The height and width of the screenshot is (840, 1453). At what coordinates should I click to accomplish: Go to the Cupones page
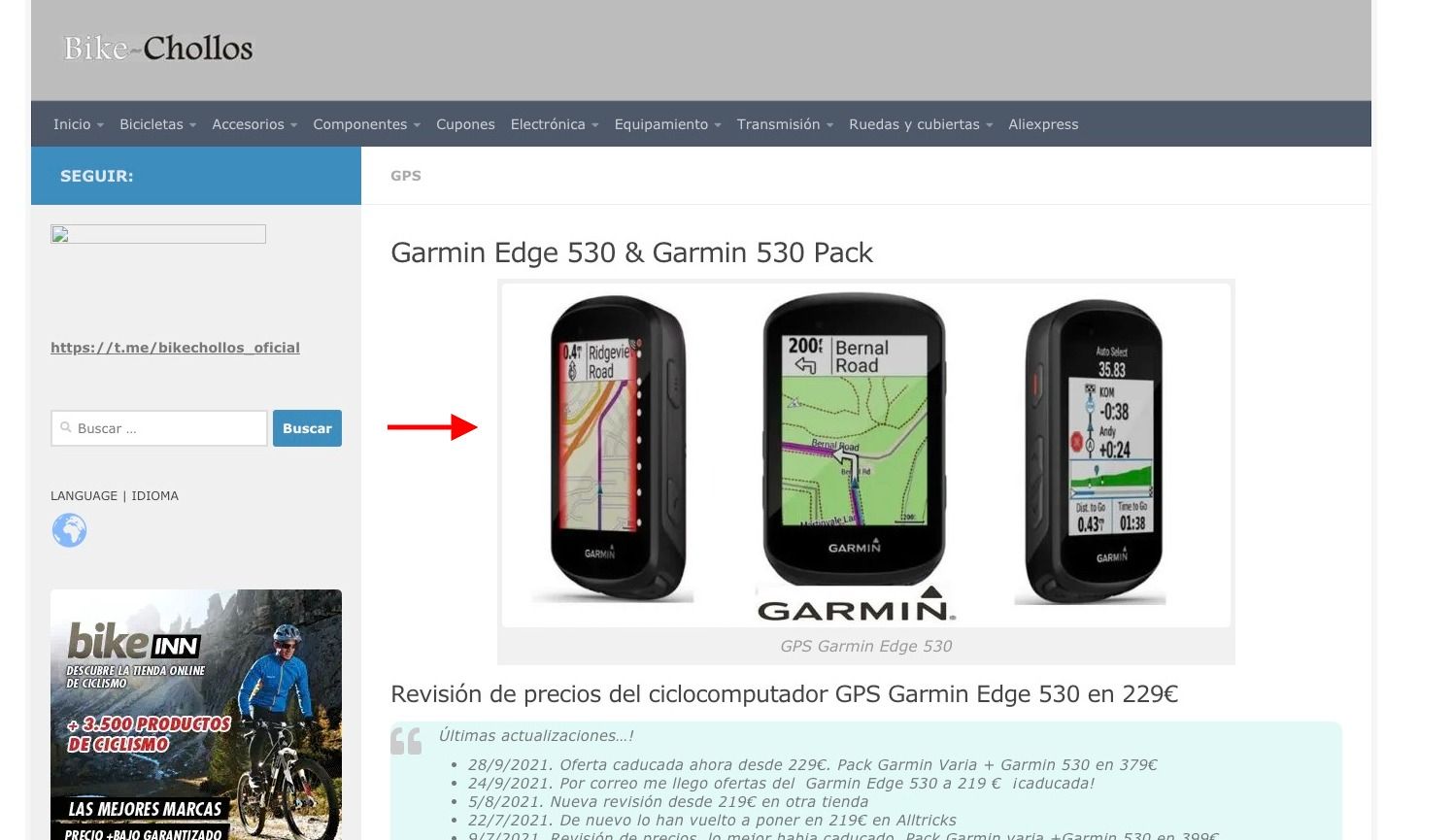click(x=465, y=124)
